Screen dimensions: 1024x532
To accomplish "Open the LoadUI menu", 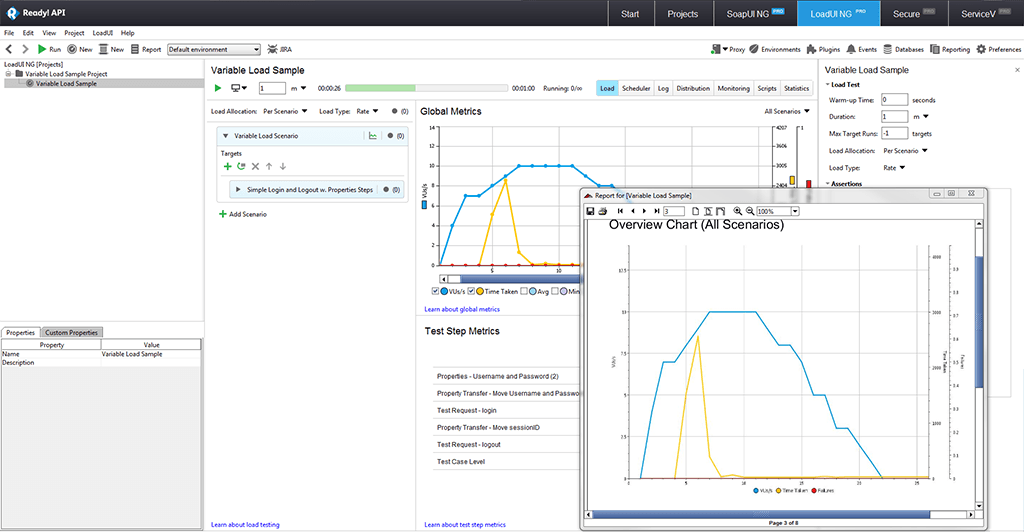I will (103, 33).
